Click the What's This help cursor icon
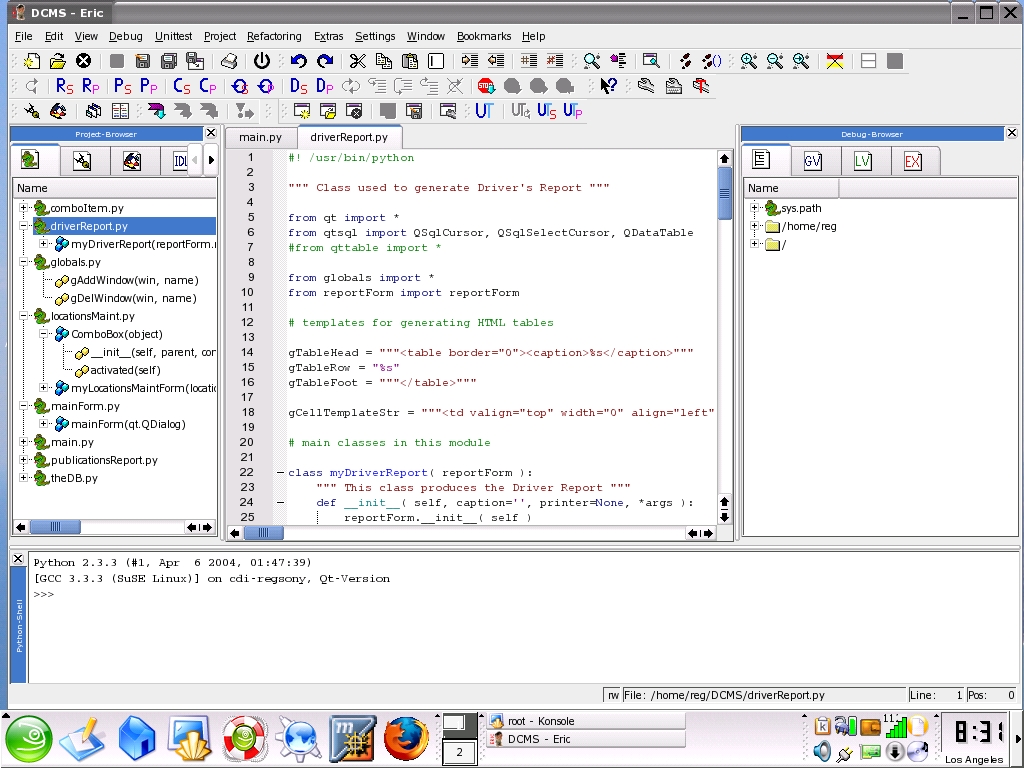This screenshot has height=768, width=1024. 608,86
